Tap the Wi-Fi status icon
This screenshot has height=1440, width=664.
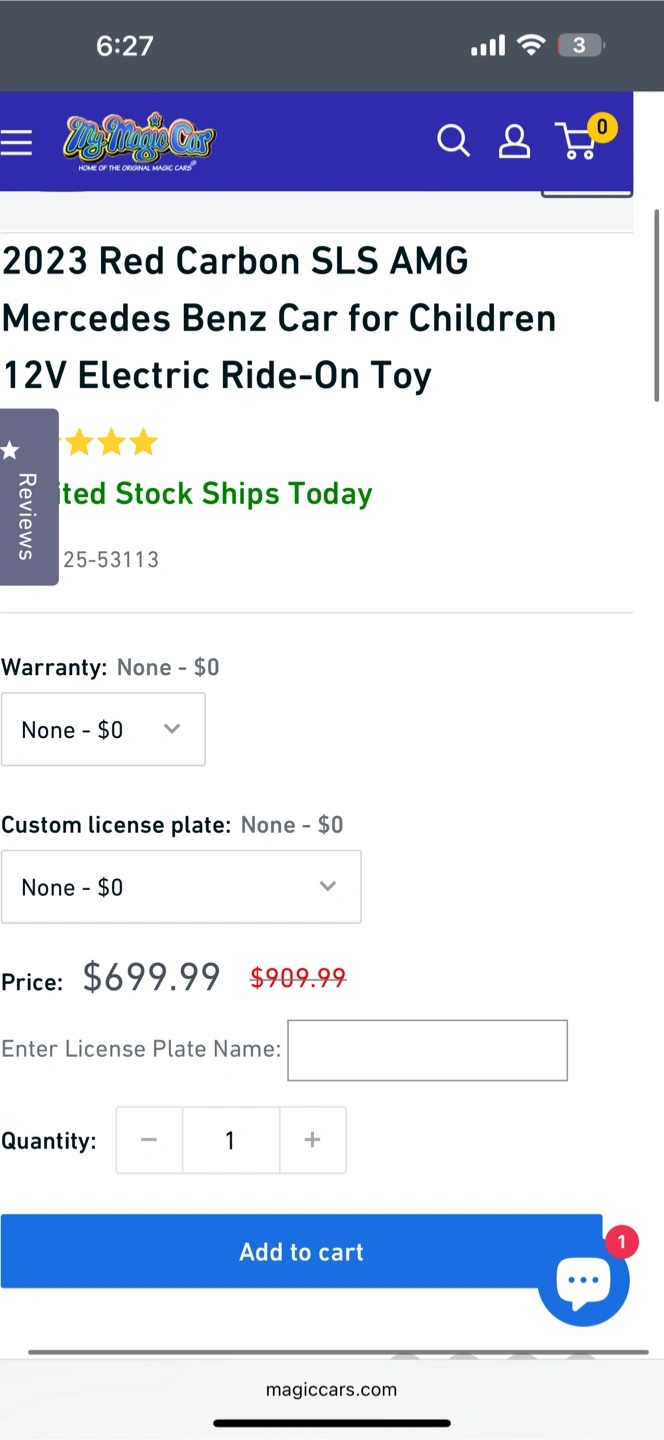pyautogui.click(x=531, y=45)
